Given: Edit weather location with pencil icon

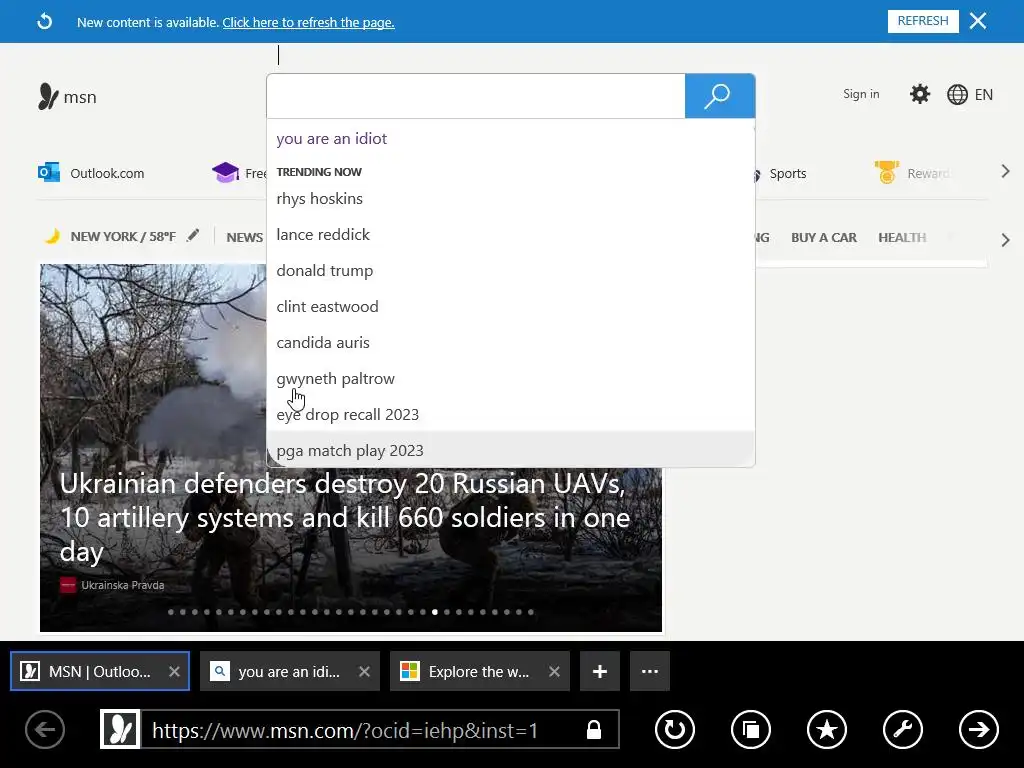Looking at the screenshot, I should click(x=193, y=235).
